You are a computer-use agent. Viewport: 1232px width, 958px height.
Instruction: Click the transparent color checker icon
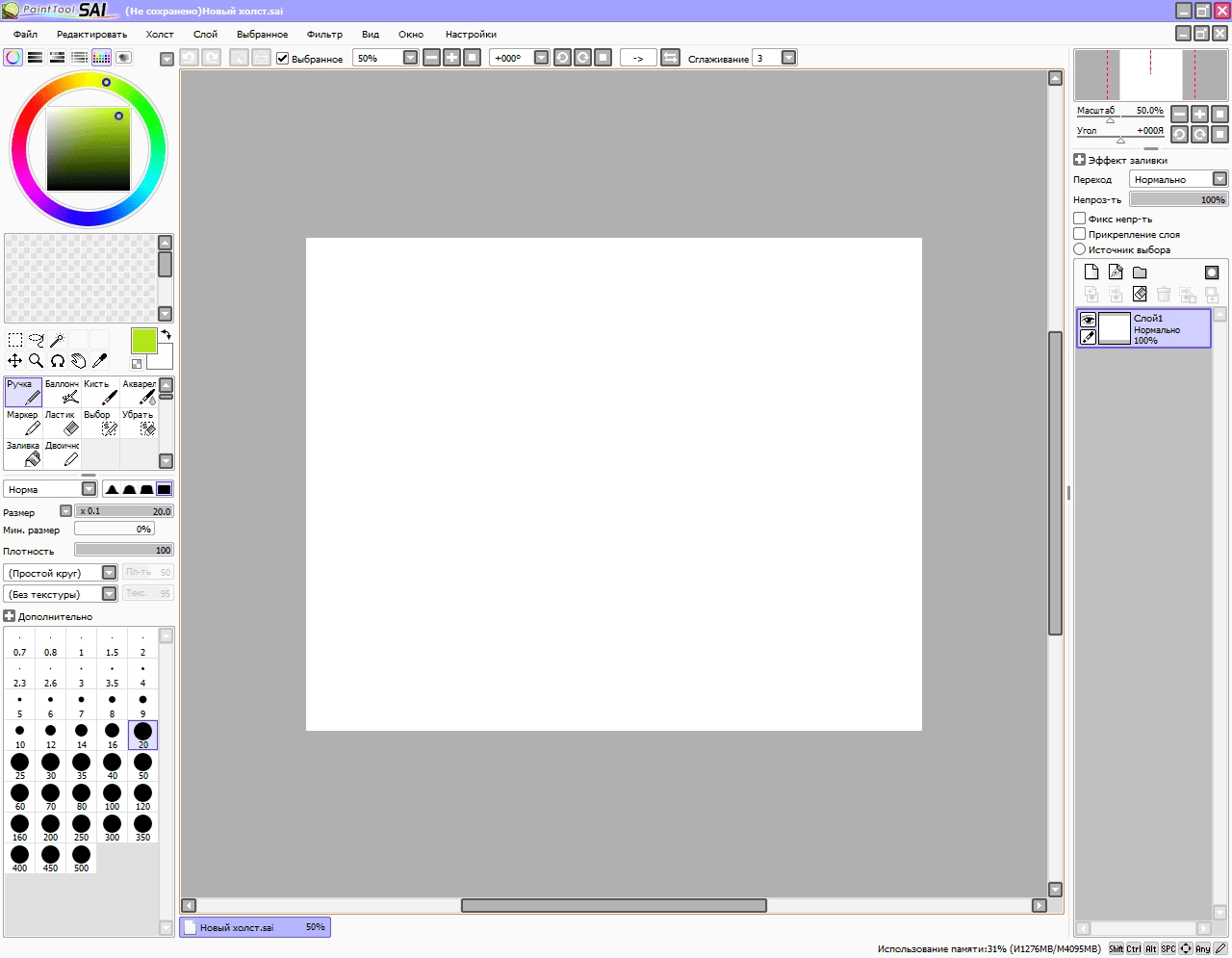137,364
